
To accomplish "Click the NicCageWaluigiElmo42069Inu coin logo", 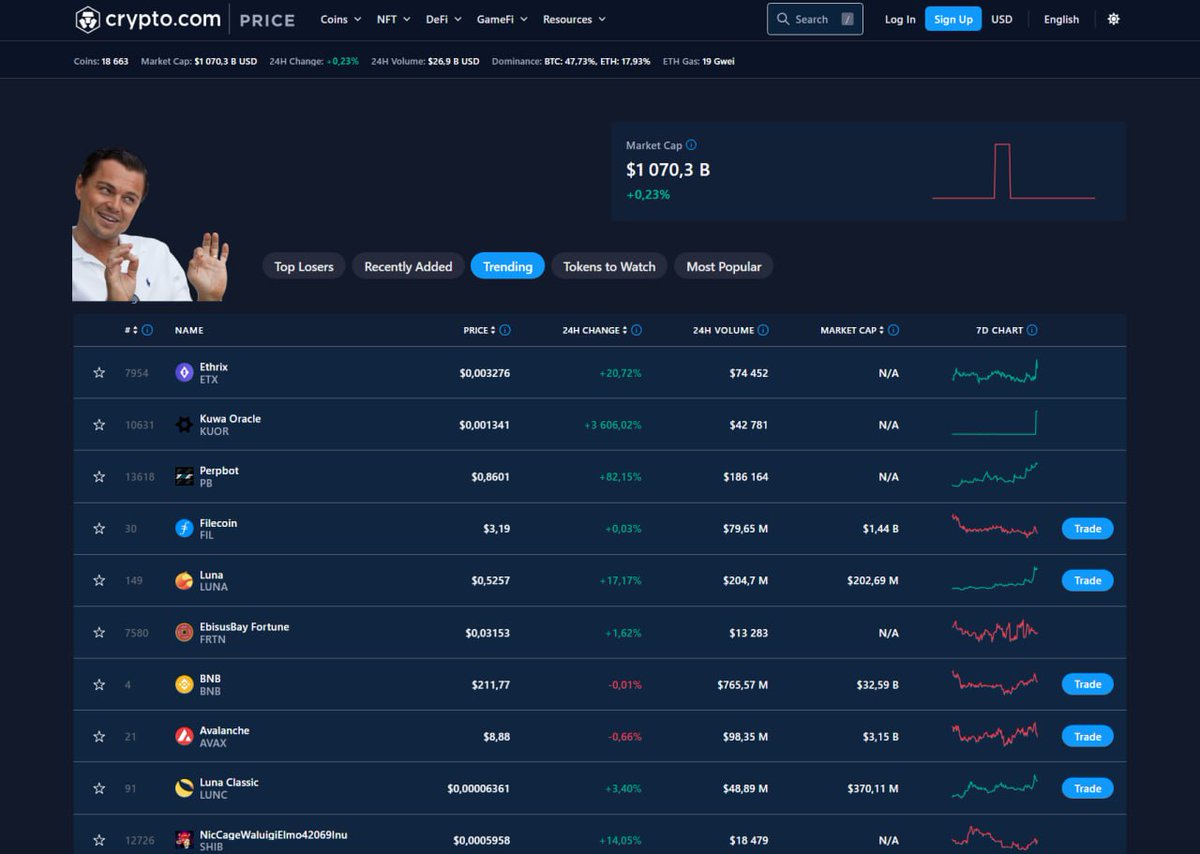I will click(x=184, y=840).
